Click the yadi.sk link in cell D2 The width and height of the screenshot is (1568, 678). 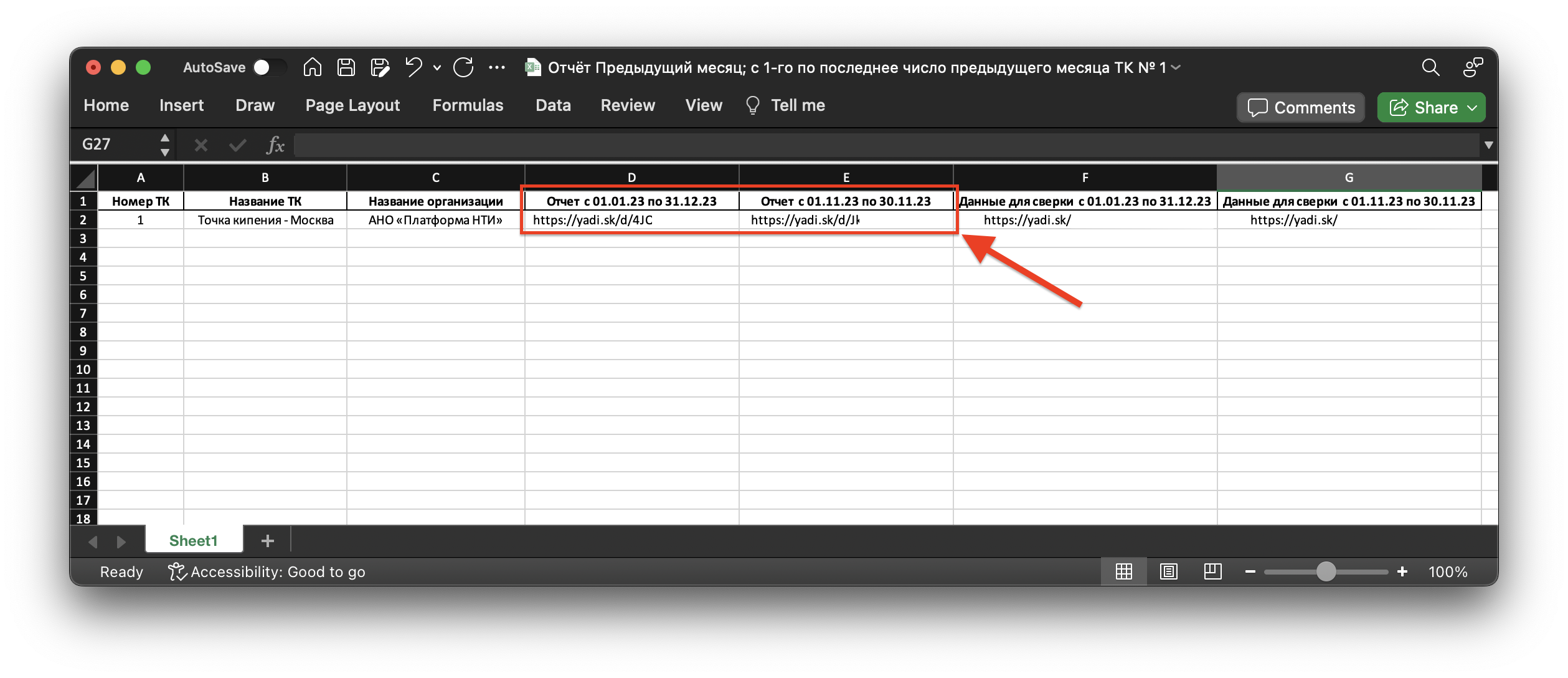point(592,220)
